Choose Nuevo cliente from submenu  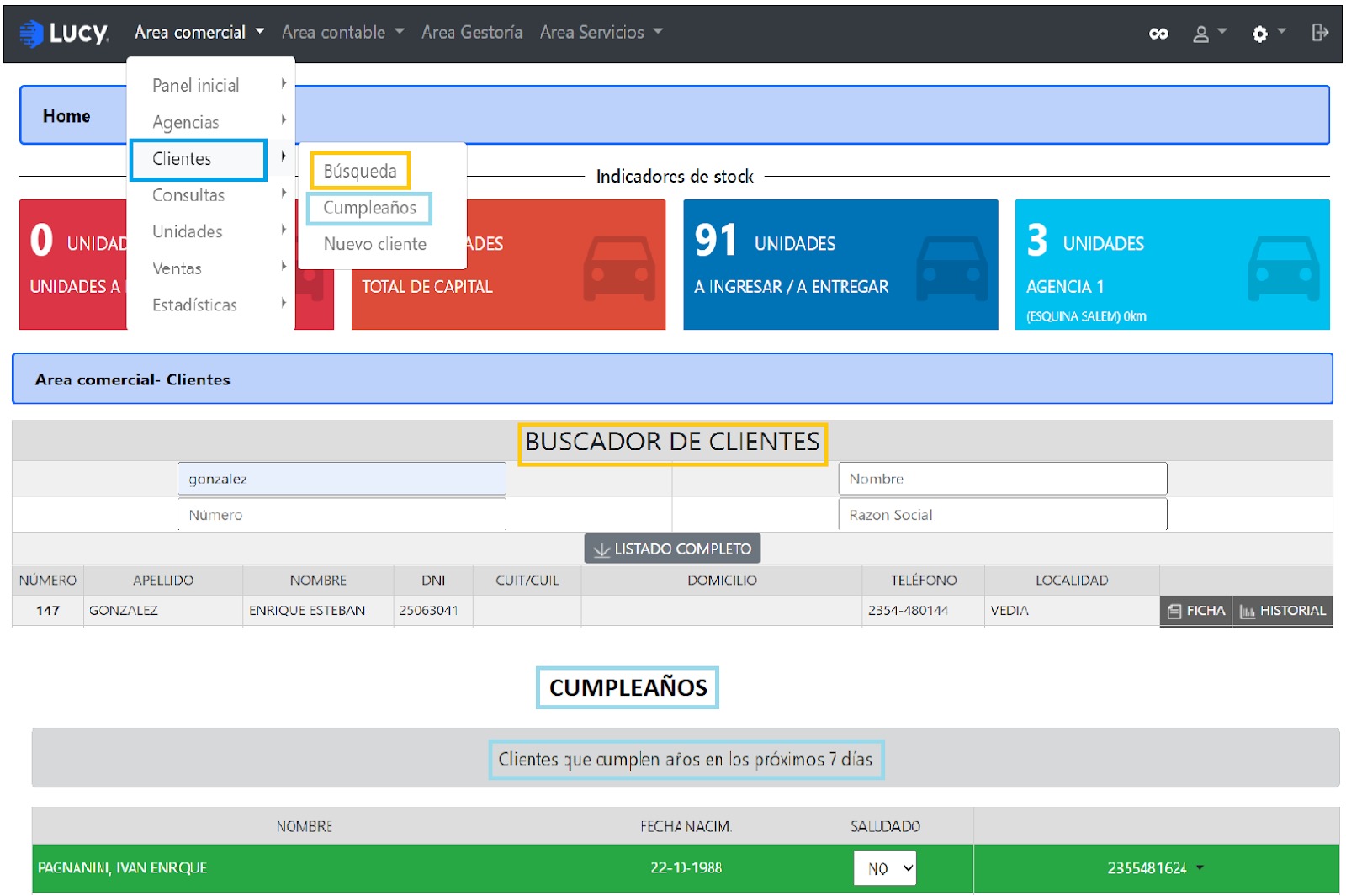tap(375, 244)
